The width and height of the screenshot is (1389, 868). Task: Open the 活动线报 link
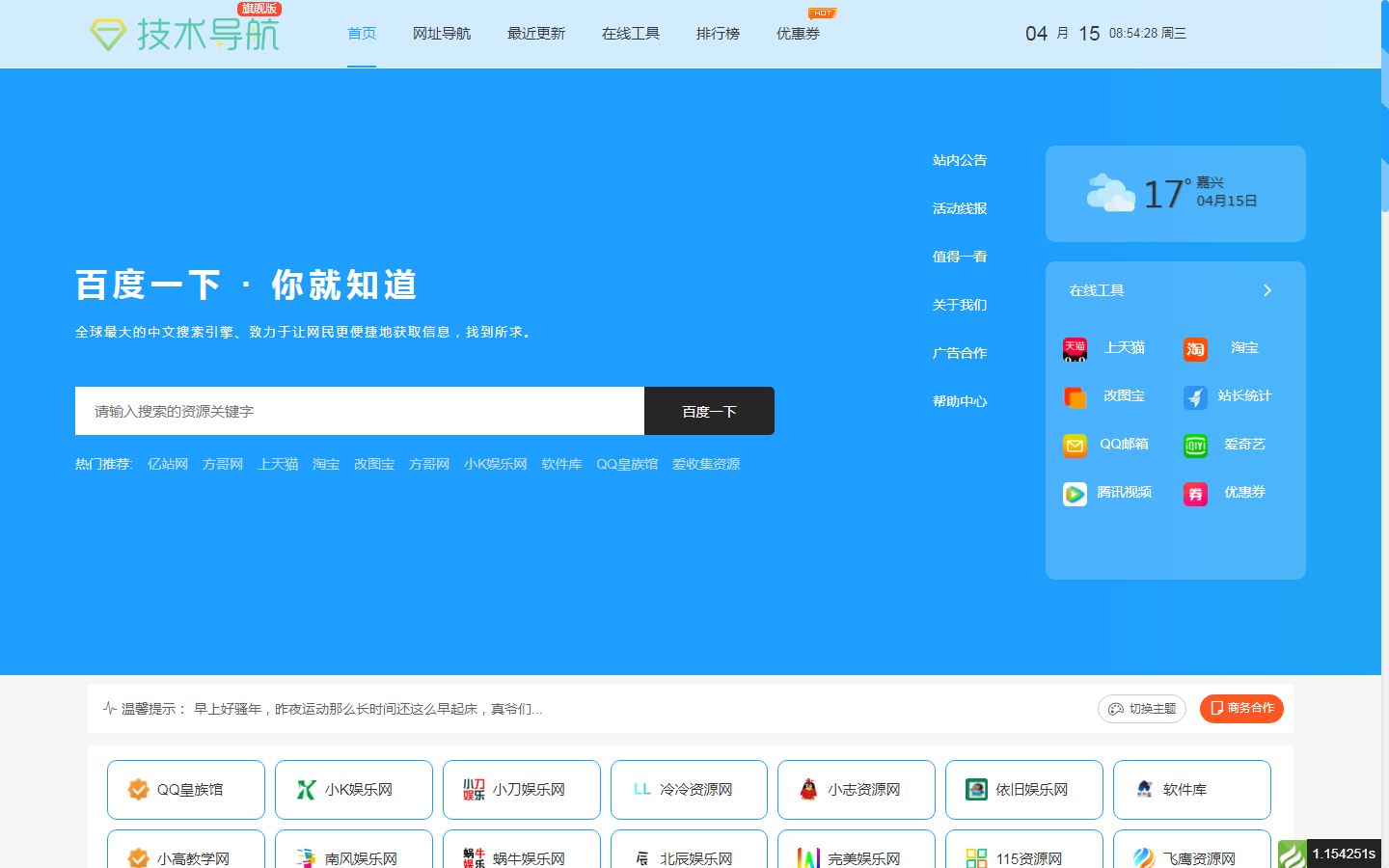[x=960, y=208]
